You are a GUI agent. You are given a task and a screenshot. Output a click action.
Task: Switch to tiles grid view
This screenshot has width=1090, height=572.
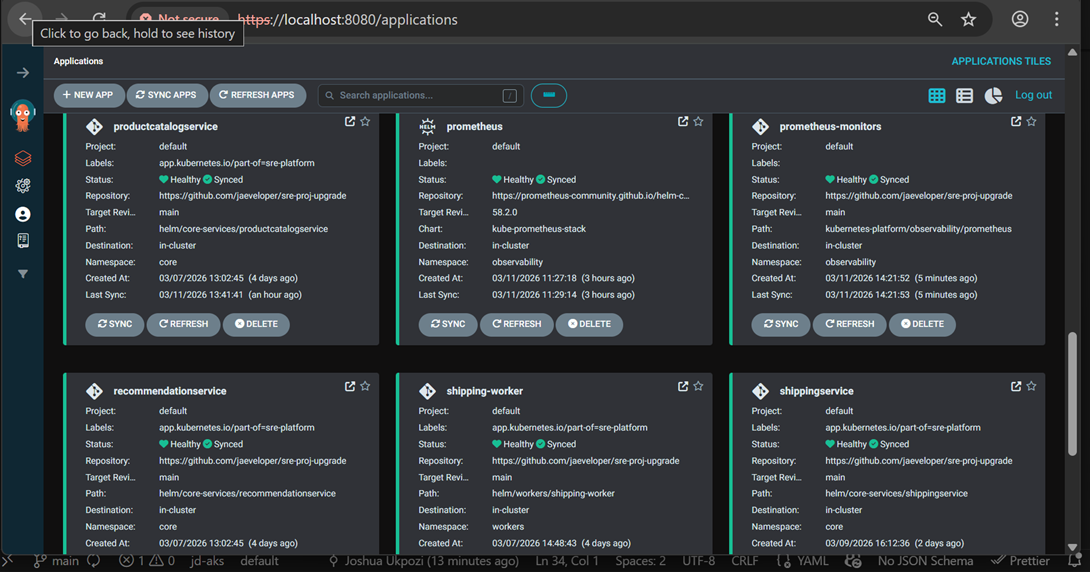936,95
